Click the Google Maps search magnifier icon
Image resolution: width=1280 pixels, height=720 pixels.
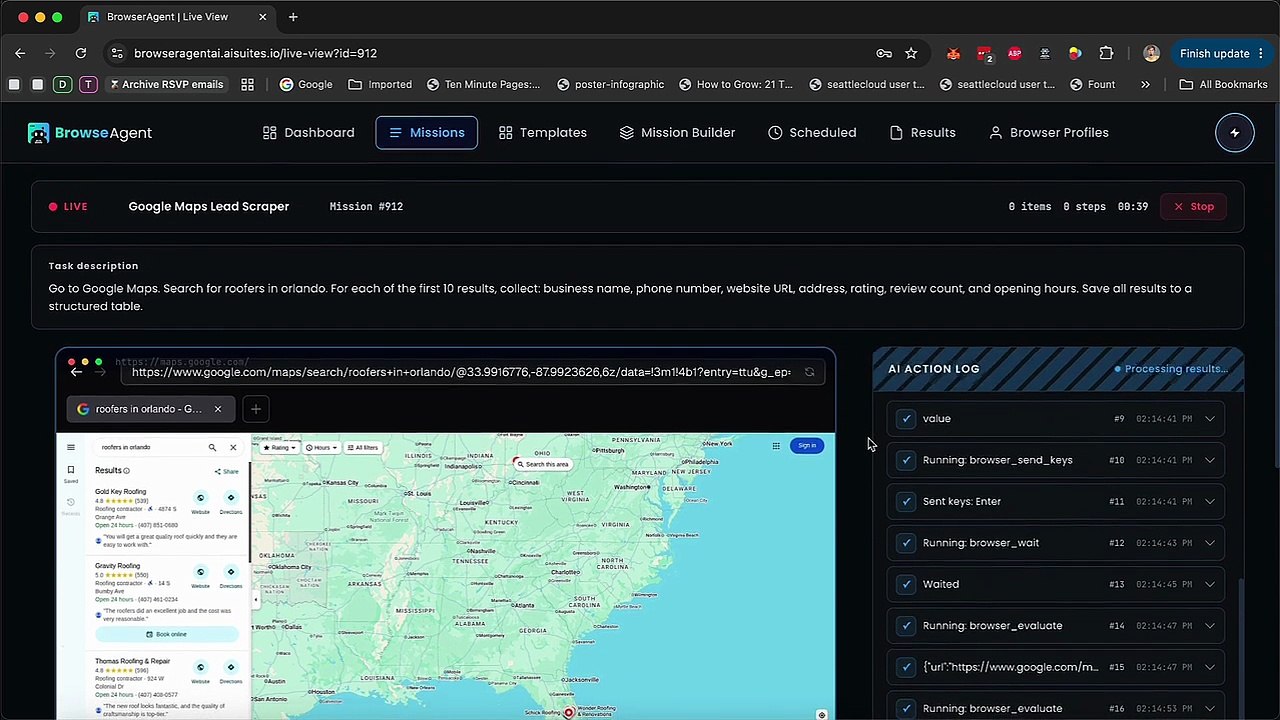pyautogui.click(x=212, y=447)
